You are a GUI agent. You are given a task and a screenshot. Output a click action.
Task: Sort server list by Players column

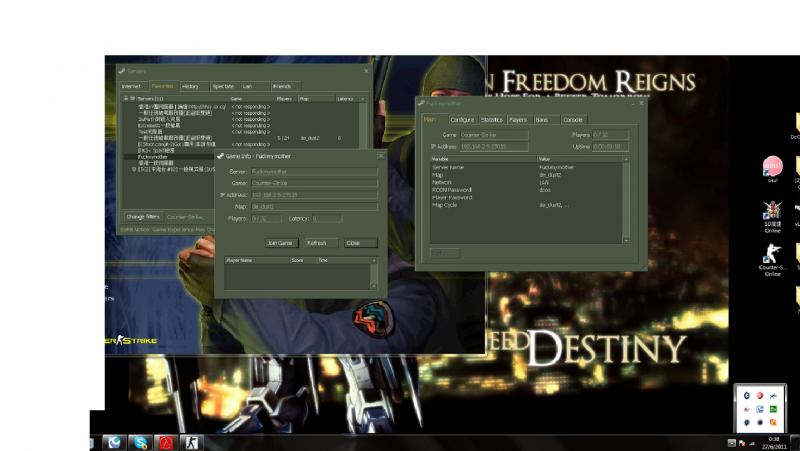click(x=287, y=98)
